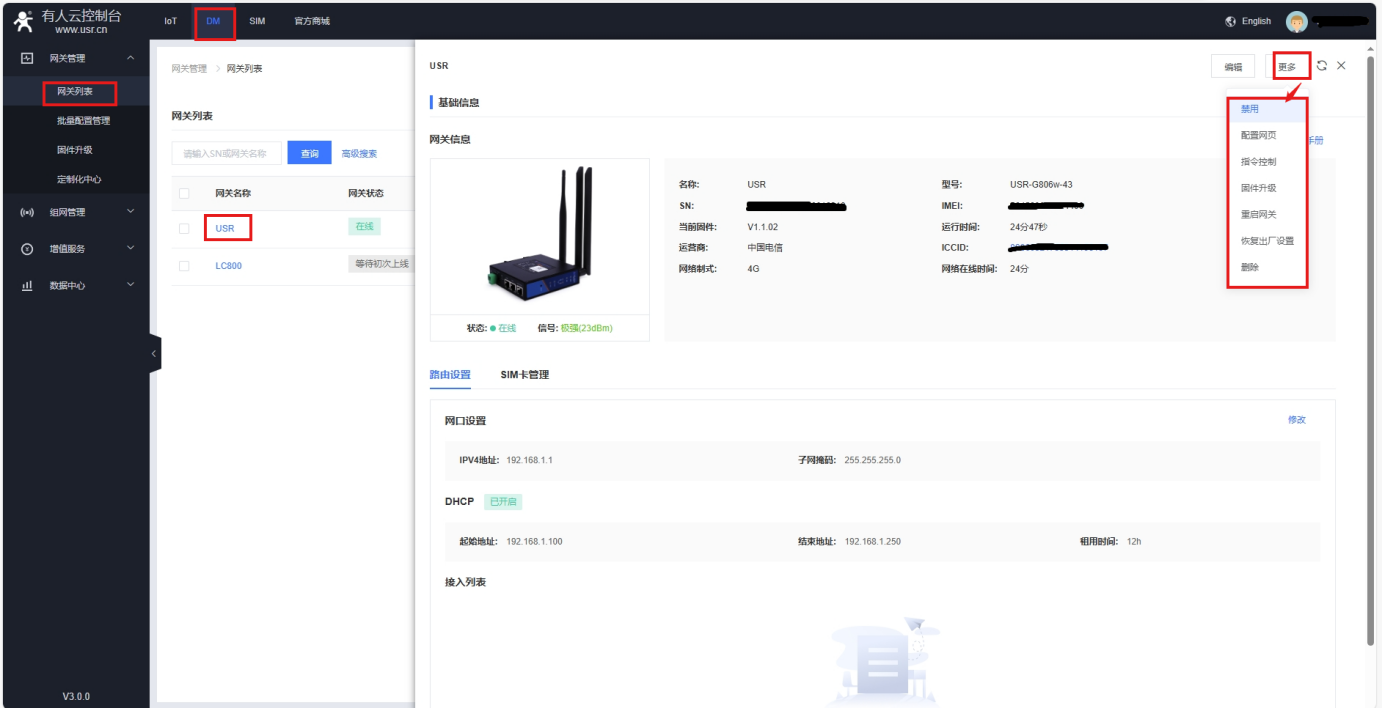This screenshot has width=1382, height=708.
Task: Open the 更多 dropdown button
Action: tap(1287, 67)
